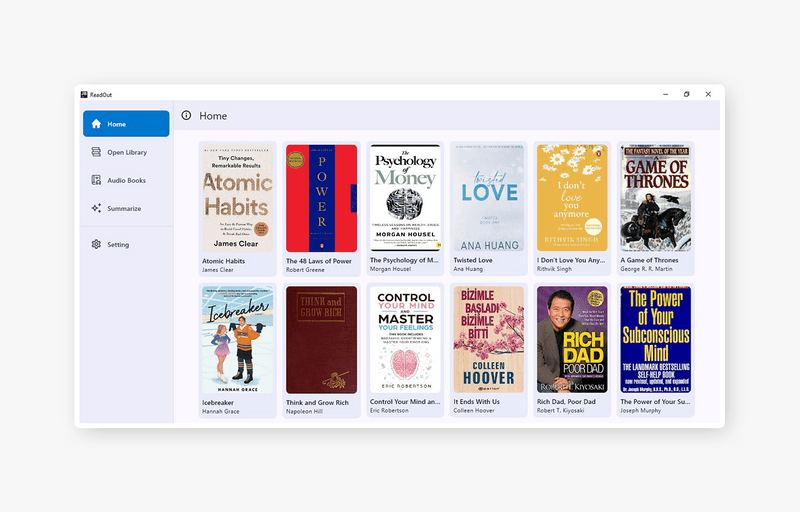
Task: Click title text "It Ends With Us"
Action: 477,401
